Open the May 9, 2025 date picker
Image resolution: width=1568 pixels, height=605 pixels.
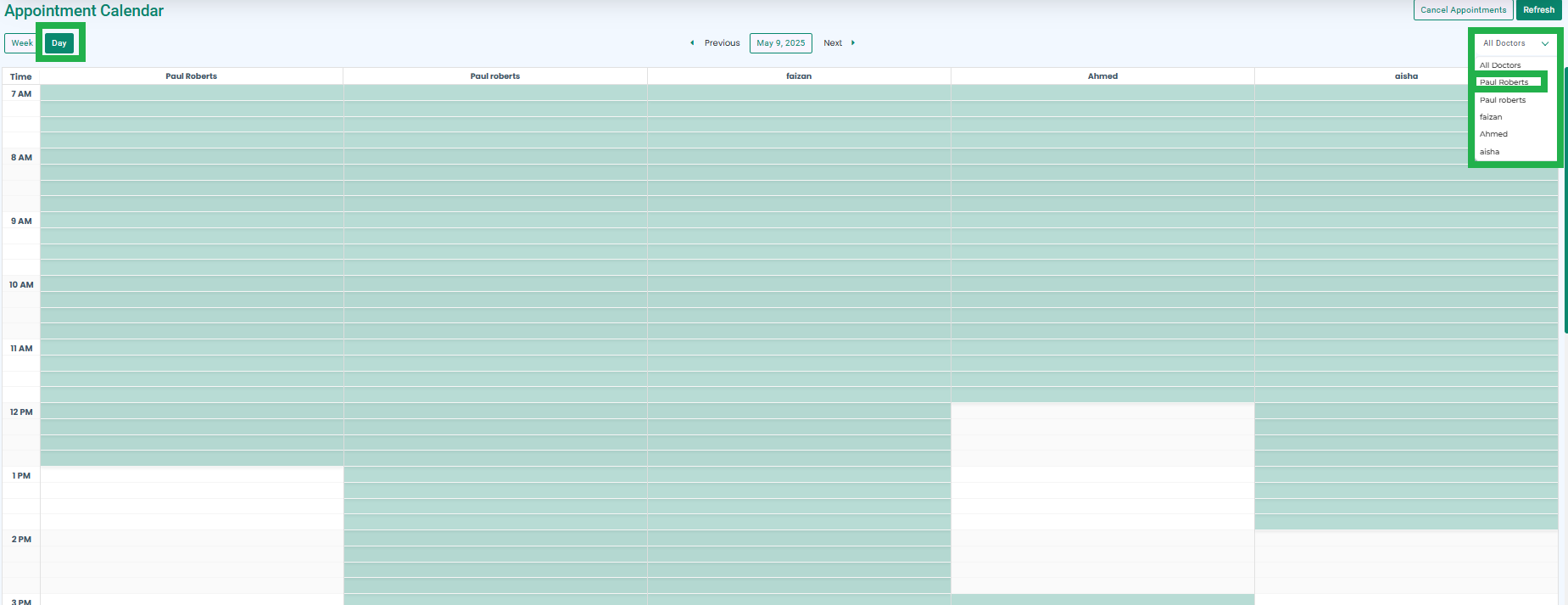pos(781,43)
